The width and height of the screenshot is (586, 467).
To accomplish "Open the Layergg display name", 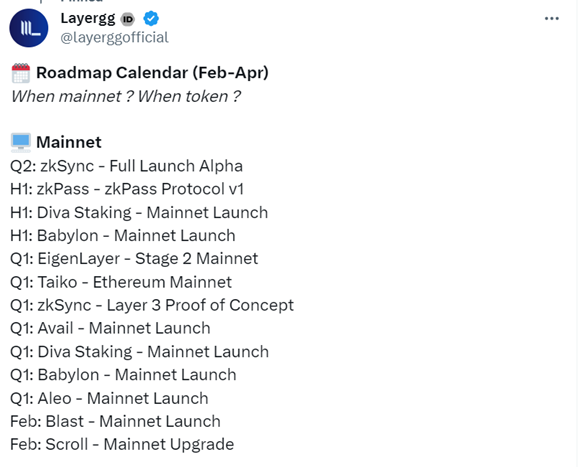I will tap(88, 18).
